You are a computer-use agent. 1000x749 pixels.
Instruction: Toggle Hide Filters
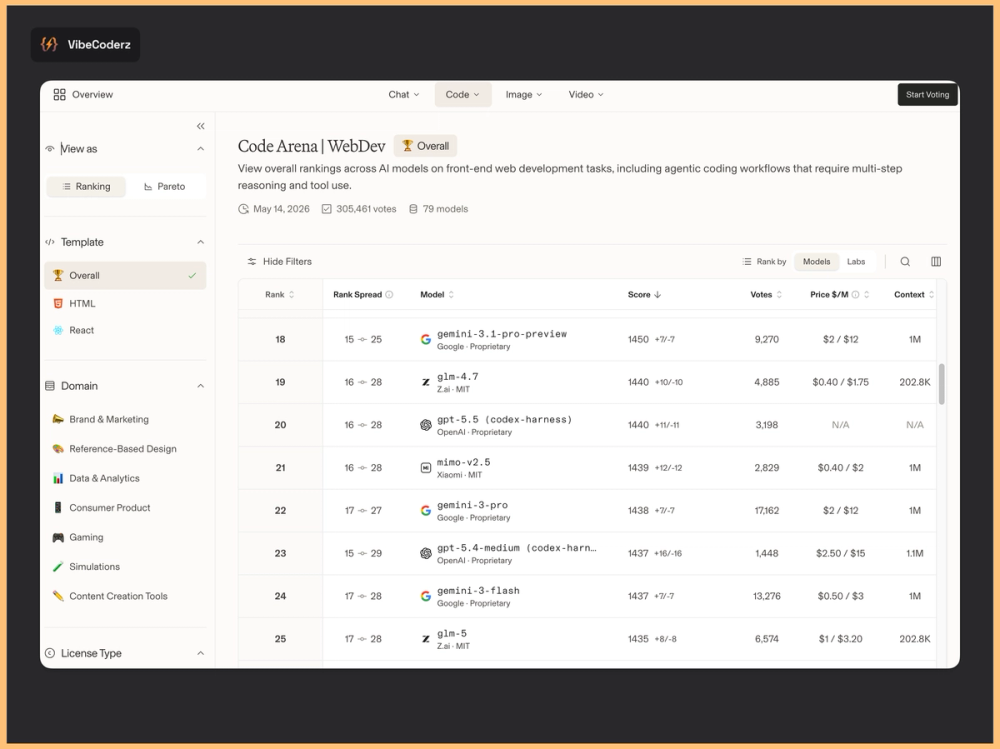[x=279, y=262]
